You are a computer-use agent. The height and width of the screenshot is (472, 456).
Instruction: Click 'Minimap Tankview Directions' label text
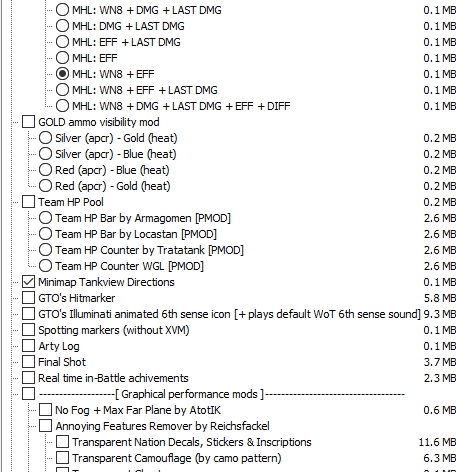tap(106, 282)
